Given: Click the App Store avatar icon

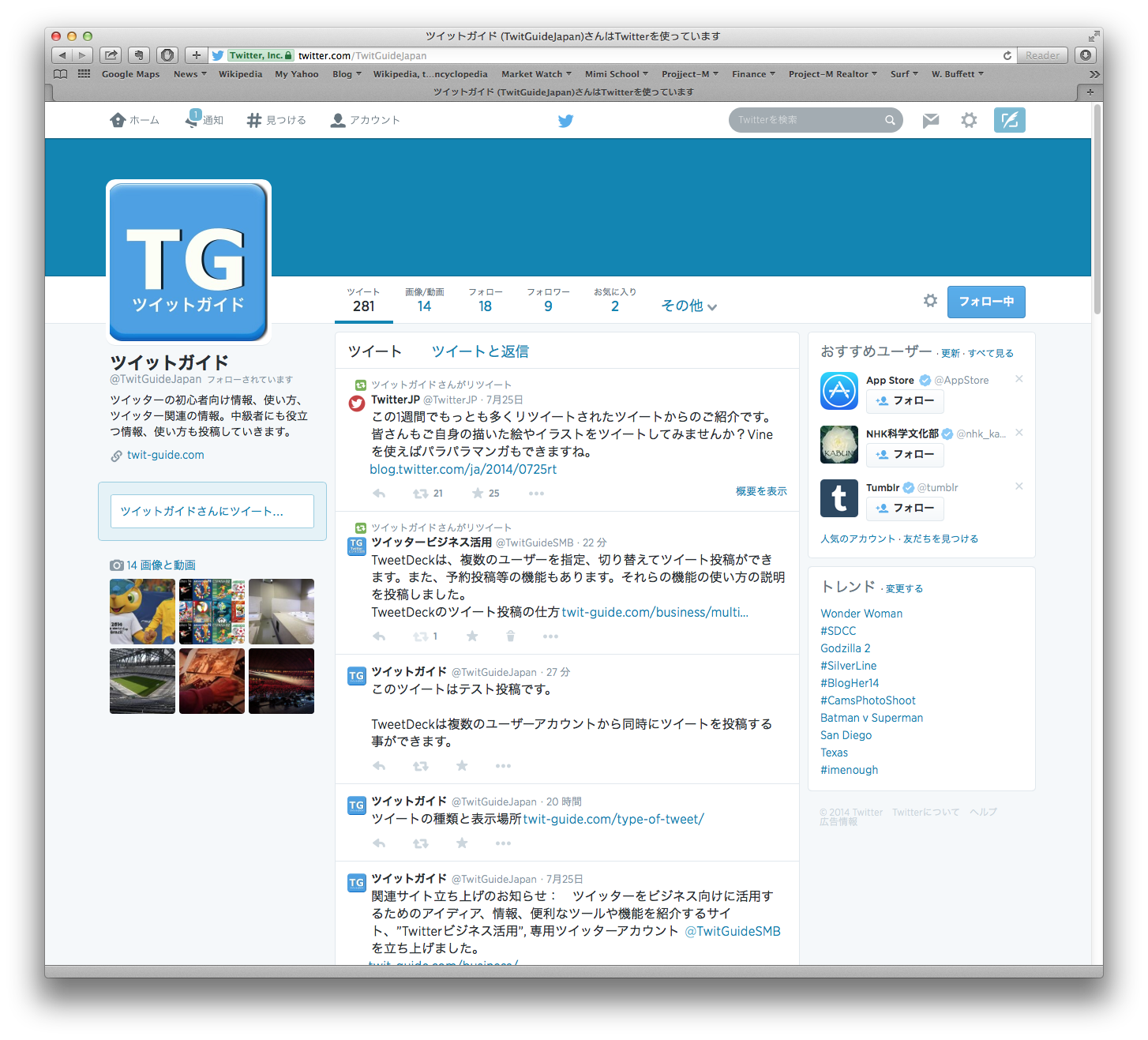Looking at the screenshot, I should click(x=839, y=391).
